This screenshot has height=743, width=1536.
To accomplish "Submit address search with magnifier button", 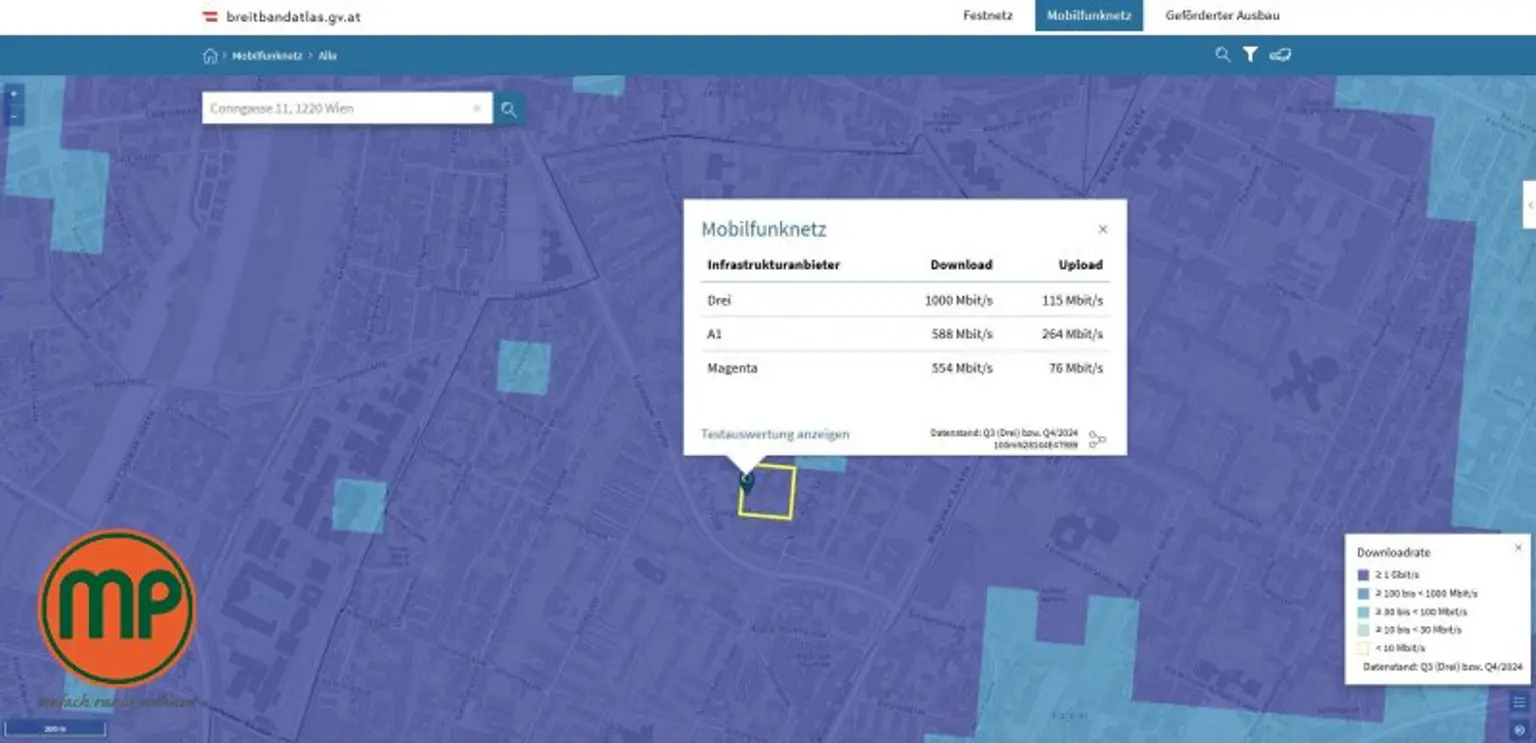I will point(509,109).
